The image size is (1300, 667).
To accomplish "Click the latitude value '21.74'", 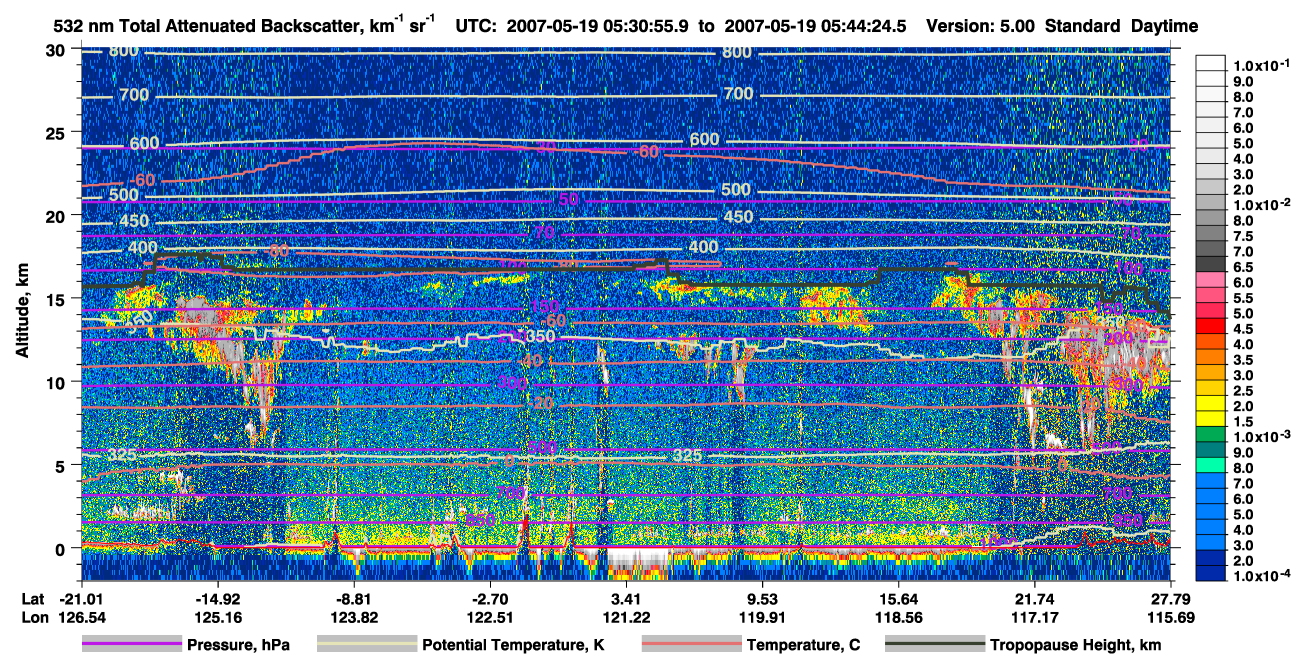I will pyautogui.click(x=1035, y=598).
